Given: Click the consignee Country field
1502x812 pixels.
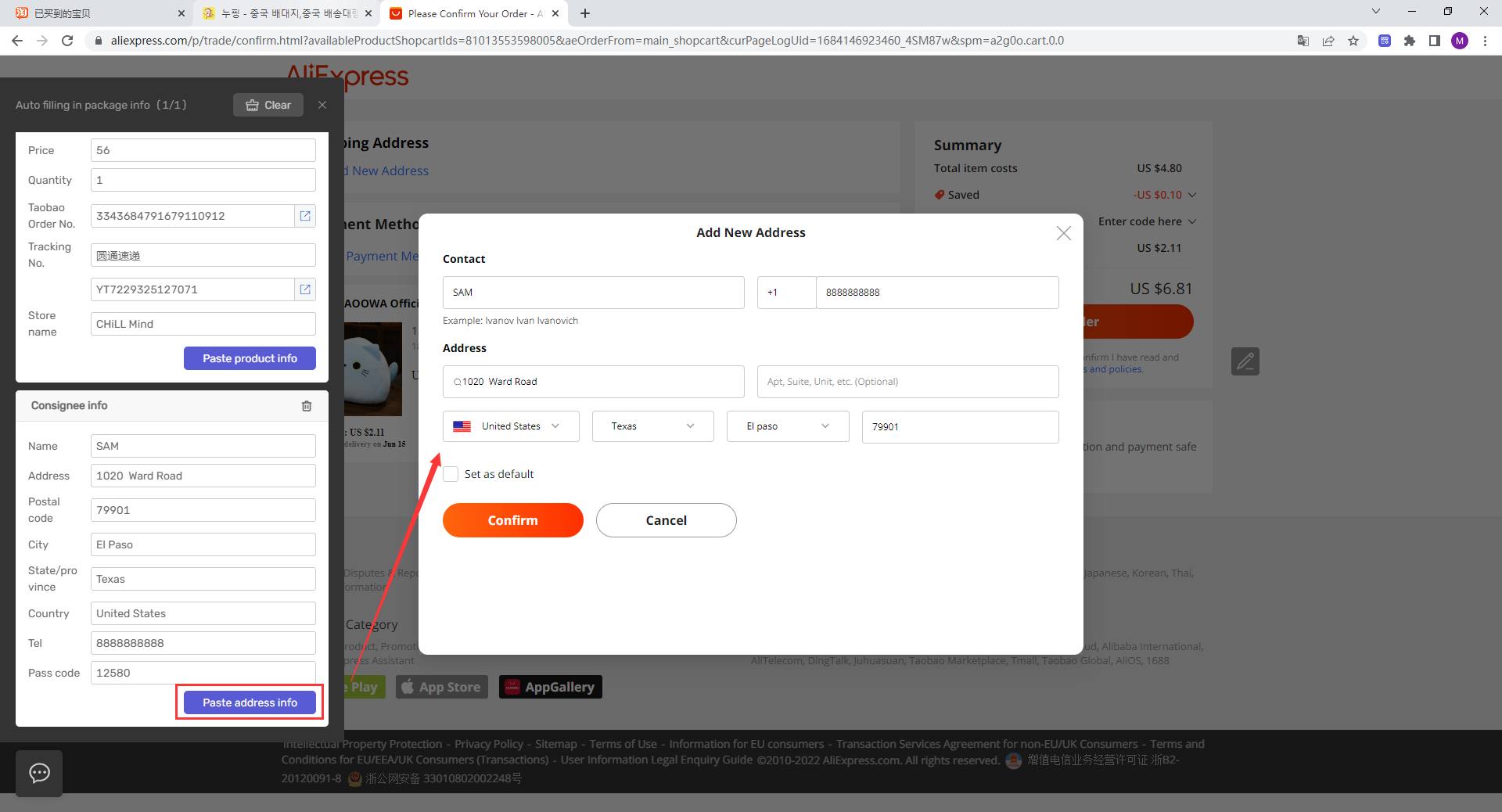Looking at the screenshot, I should tap(203, 613).
